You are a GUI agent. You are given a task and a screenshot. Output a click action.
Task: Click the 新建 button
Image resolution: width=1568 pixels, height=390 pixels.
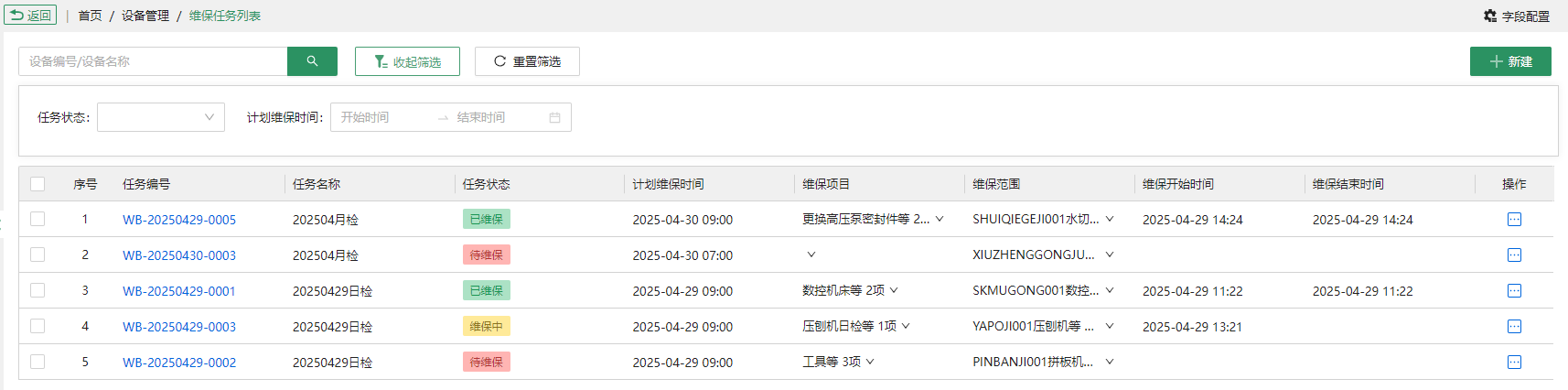pos(1510,61)
